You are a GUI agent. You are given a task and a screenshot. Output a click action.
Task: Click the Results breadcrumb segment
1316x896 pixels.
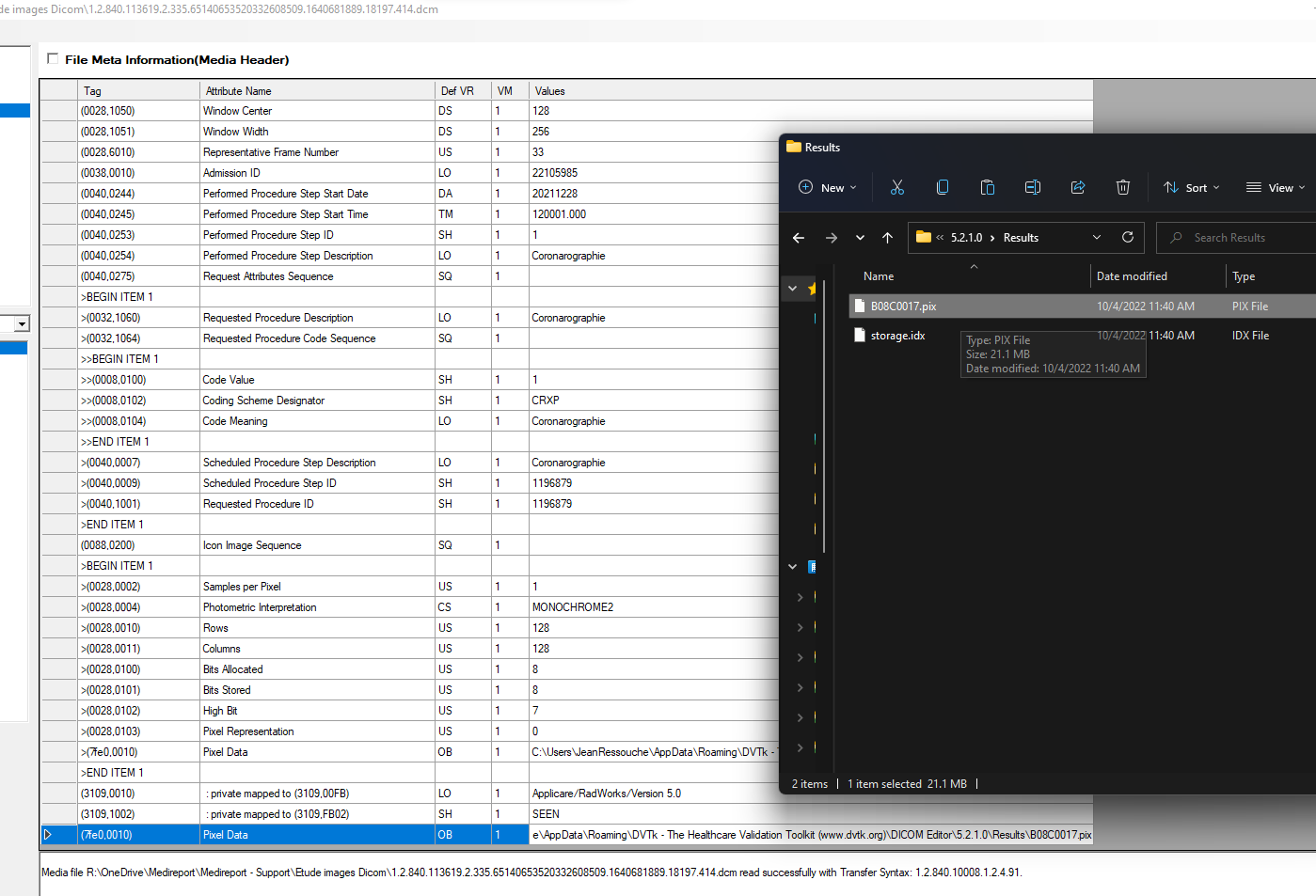[x=1021, y=238]
